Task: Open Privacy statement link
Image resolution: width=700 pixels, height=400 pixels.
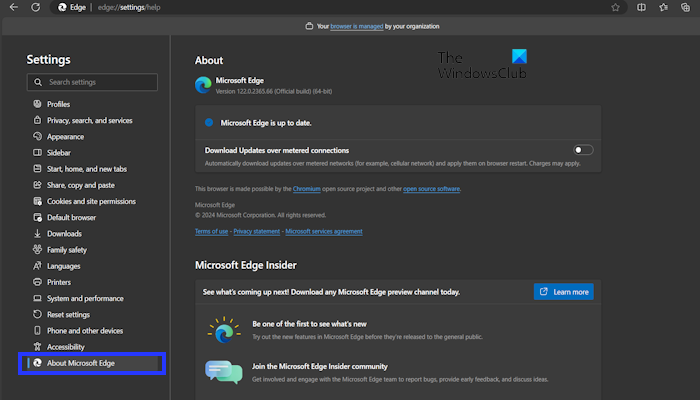Action: click(257, 231)
